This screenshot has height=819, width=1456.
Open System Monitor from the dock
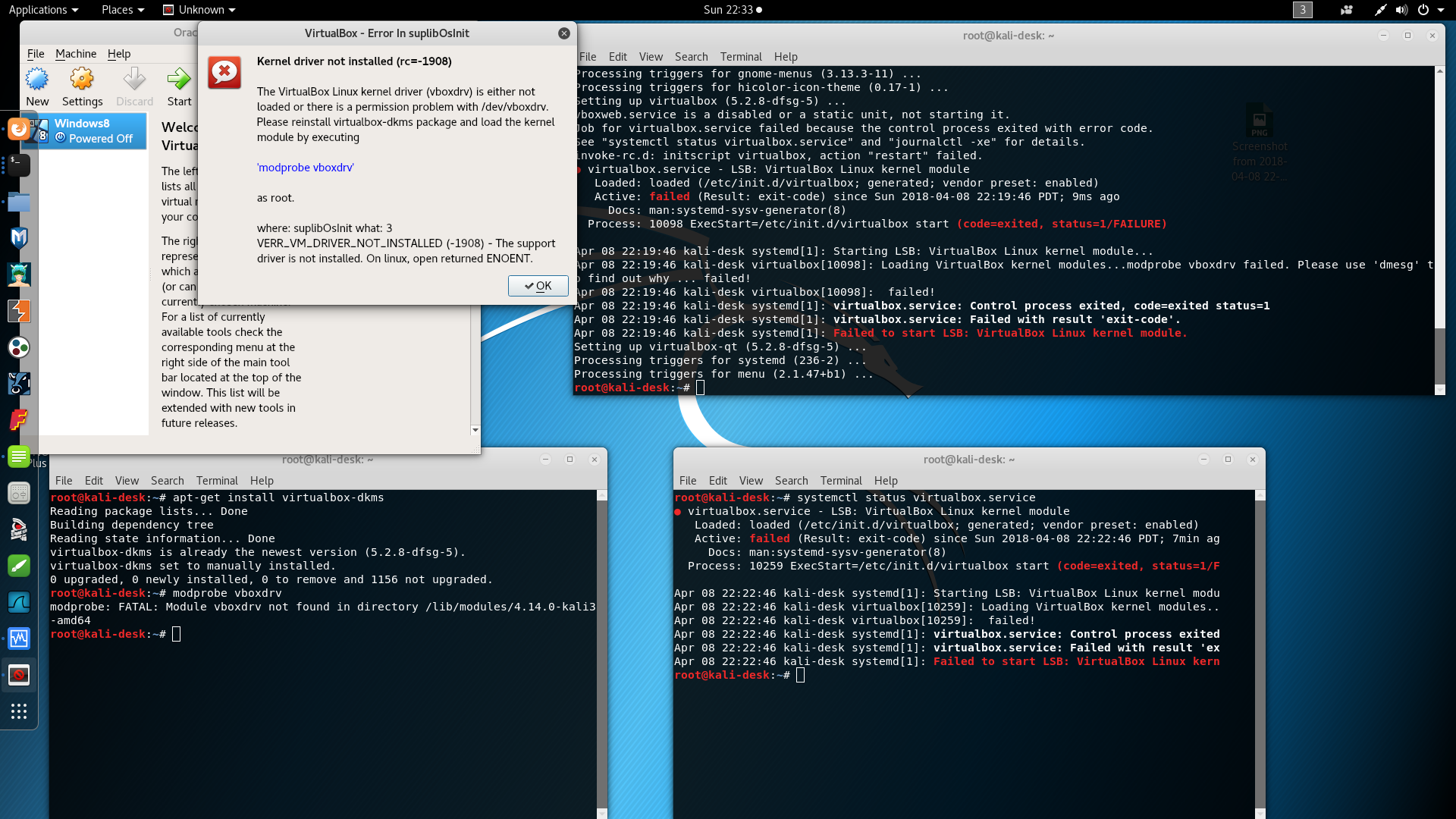(19, 639)
